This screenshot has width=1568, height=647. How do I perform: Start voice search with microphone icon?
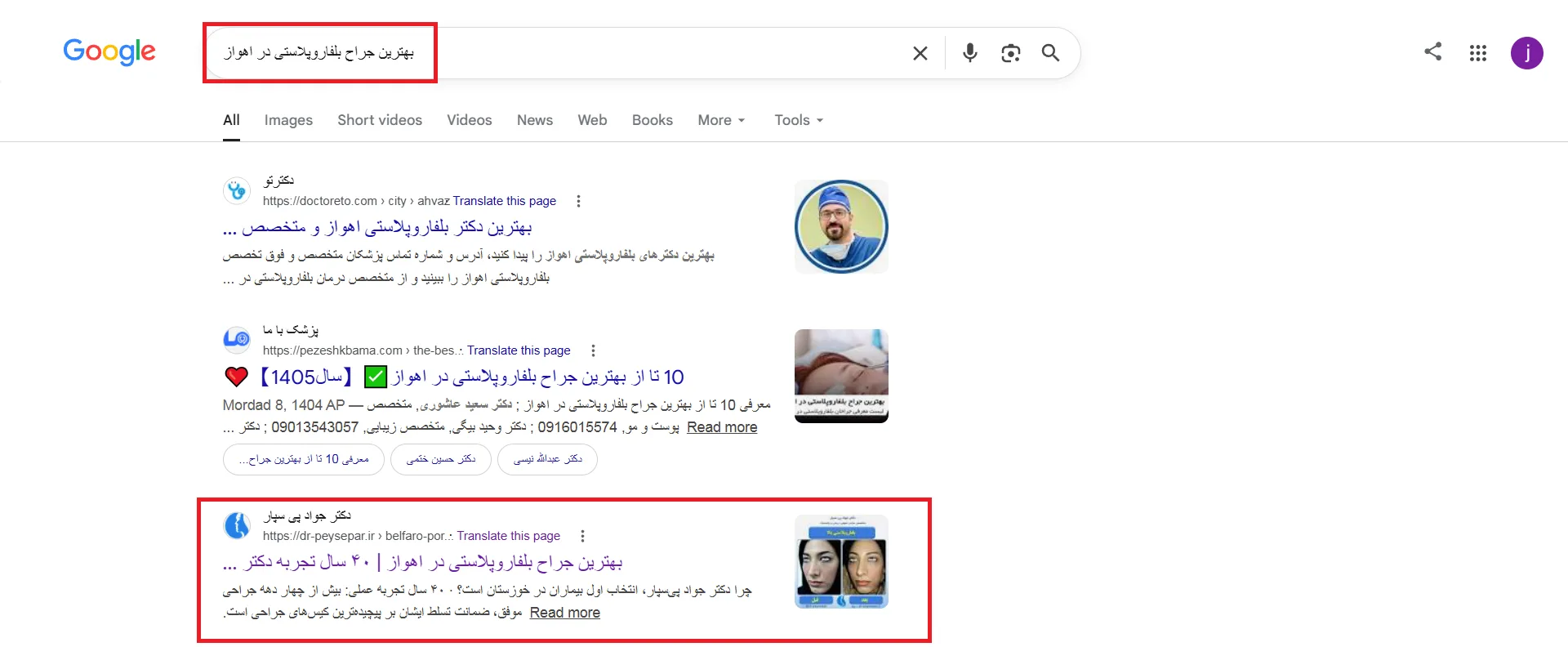click(x=969, y=53)
